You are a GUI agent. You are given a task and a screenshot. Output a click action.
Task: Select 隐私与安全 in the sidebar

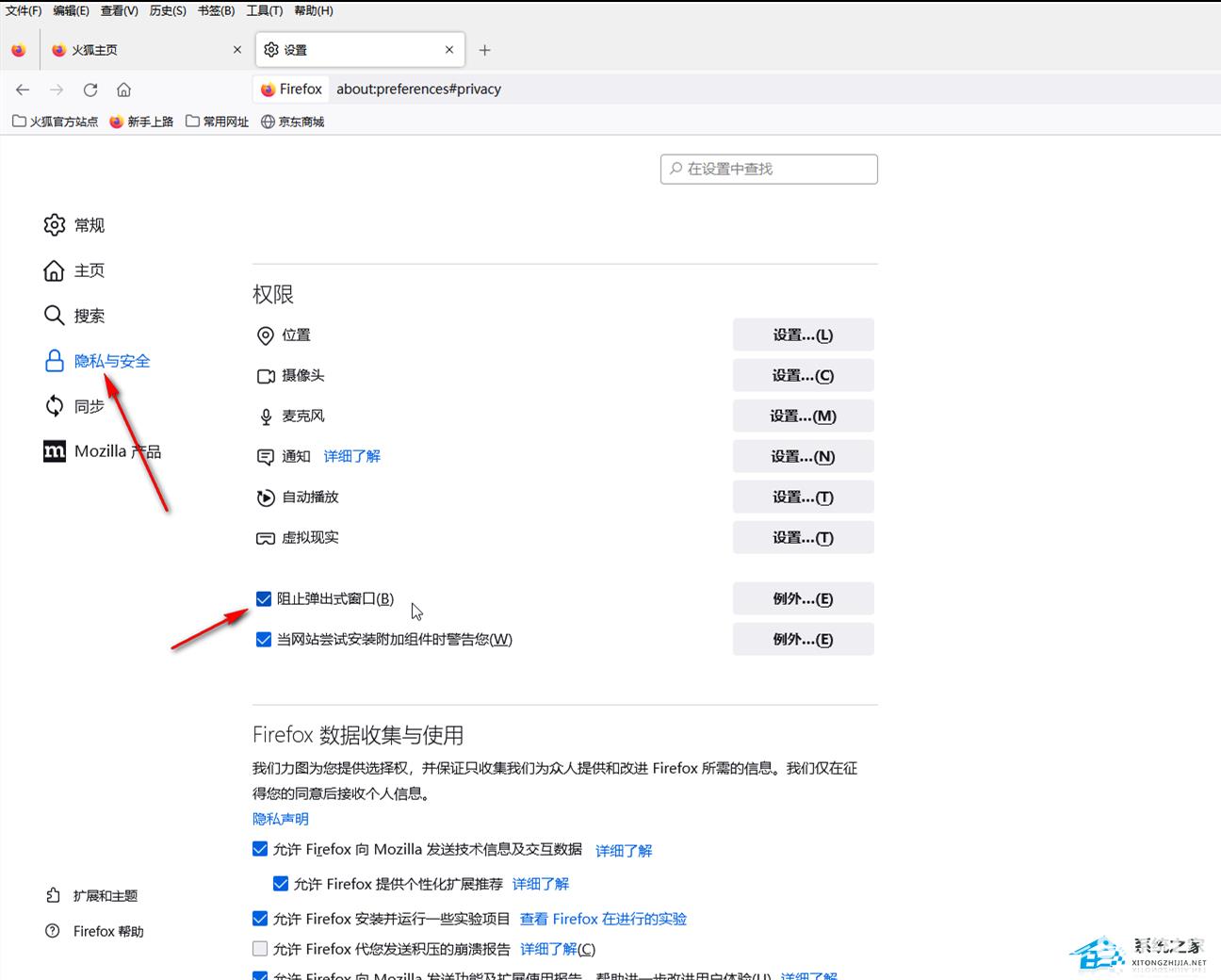(x=97, y=361)
